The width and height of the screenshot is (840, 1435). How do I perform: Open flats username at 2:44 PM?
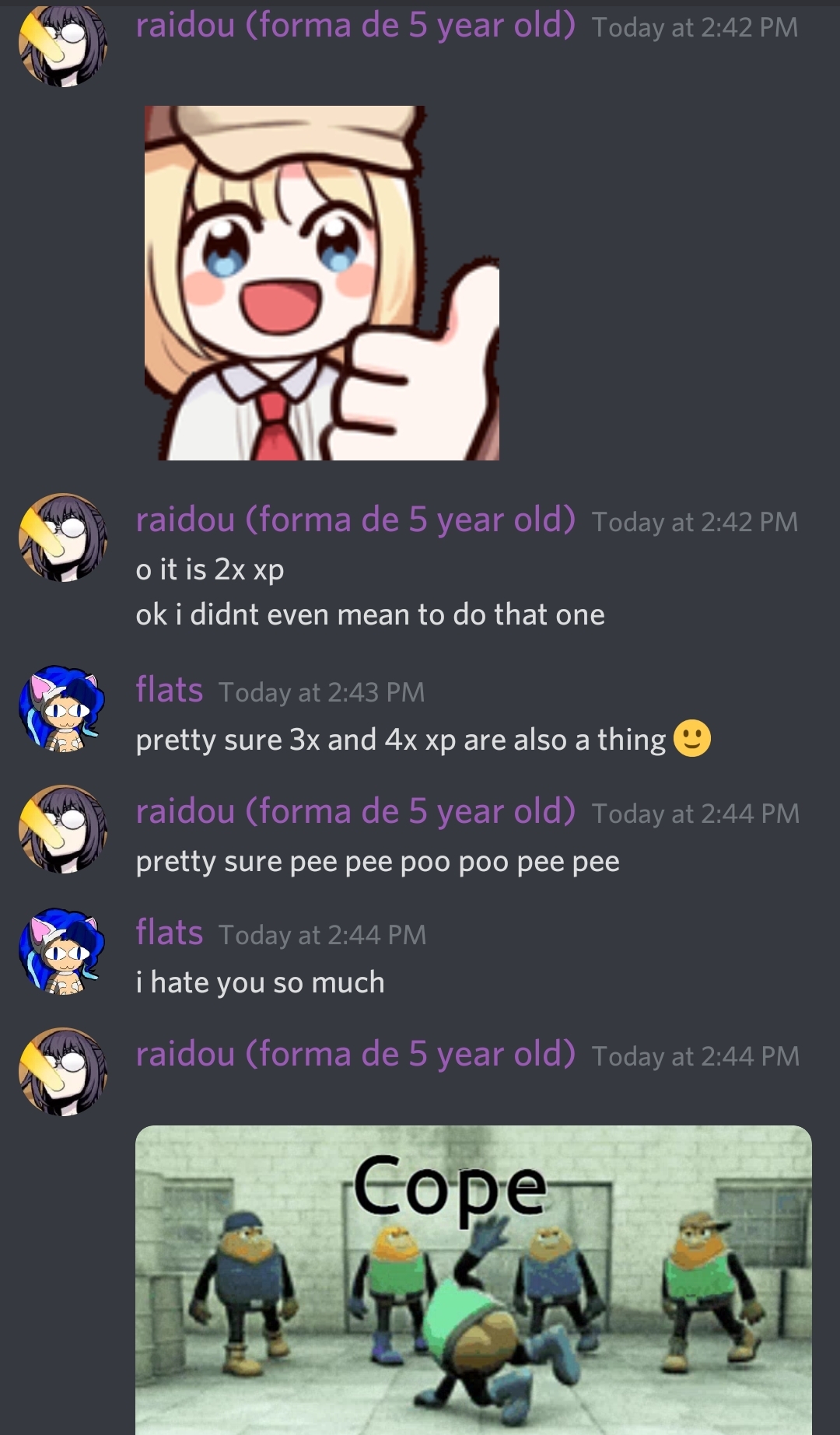pos(170,933)
